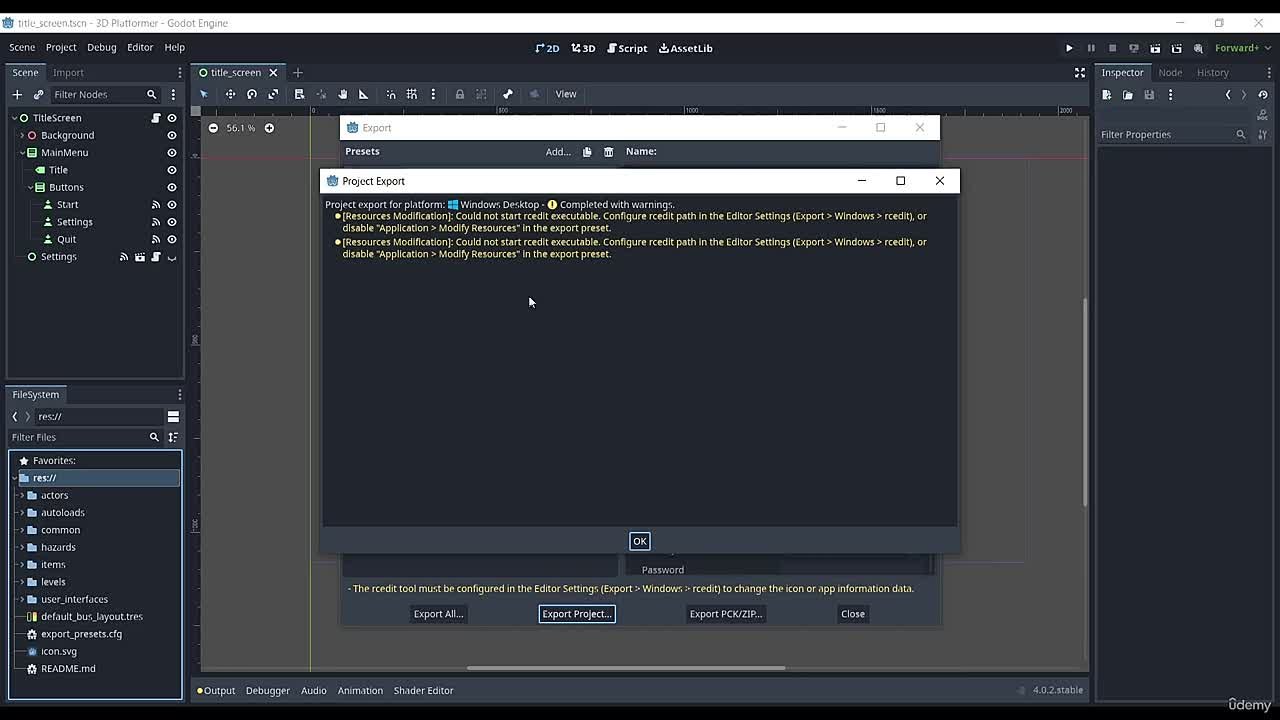Select the Select Mode arrow tool

point(204,94)
